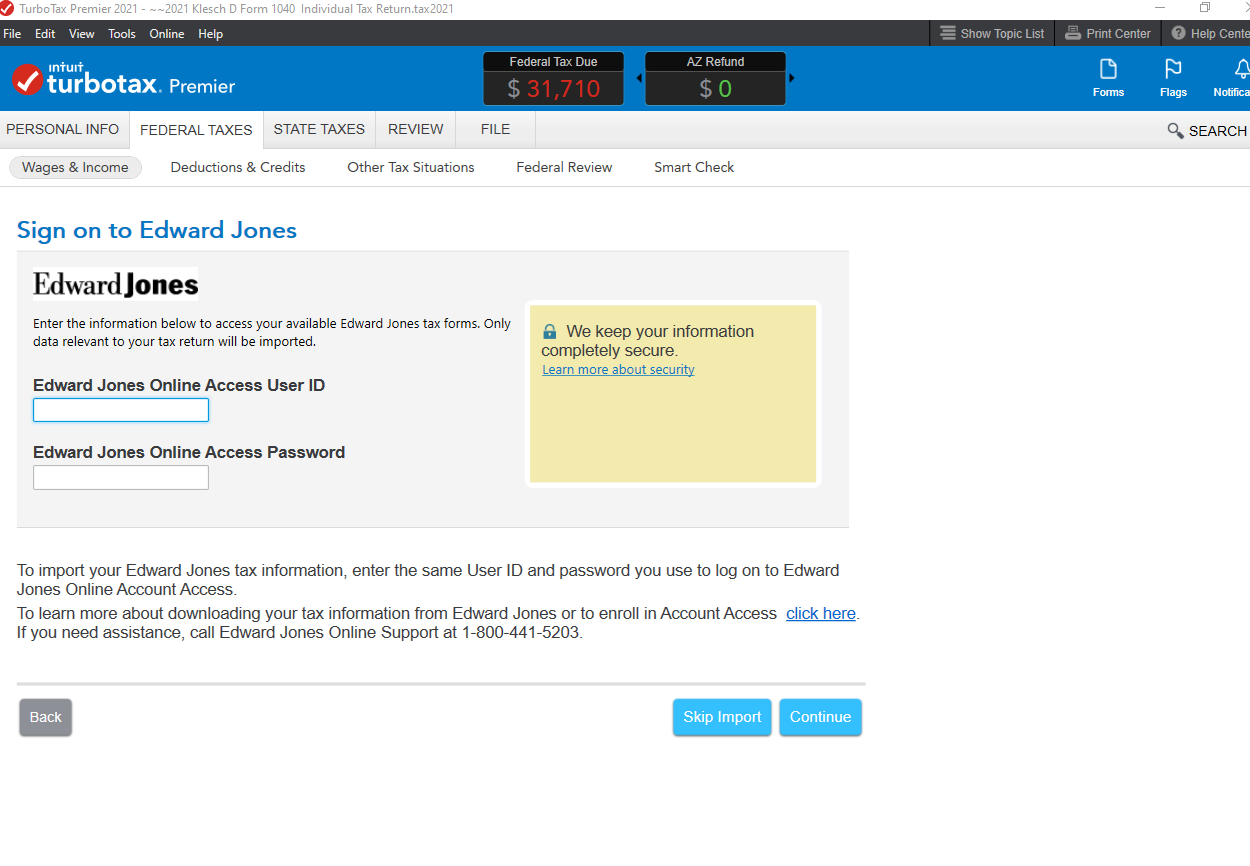1250x866 pixels.
Task: Select the Federal Taxes tab
Action: click(196, 130)
